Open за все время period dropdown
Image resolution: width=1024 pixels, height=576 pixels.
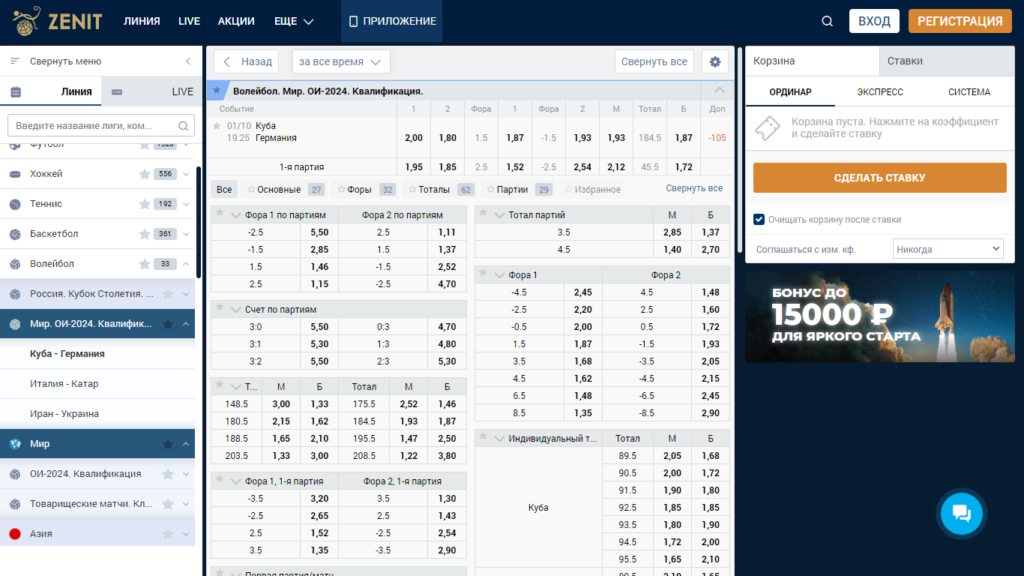341,61
